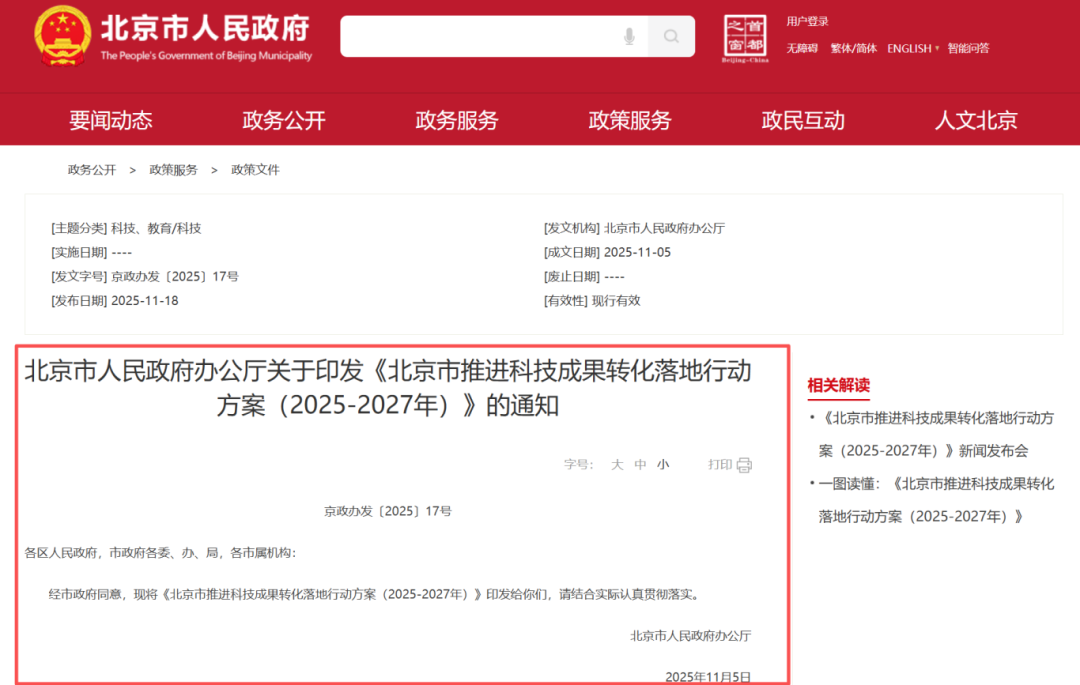Click the 打印 print text

tap(720, 465)
